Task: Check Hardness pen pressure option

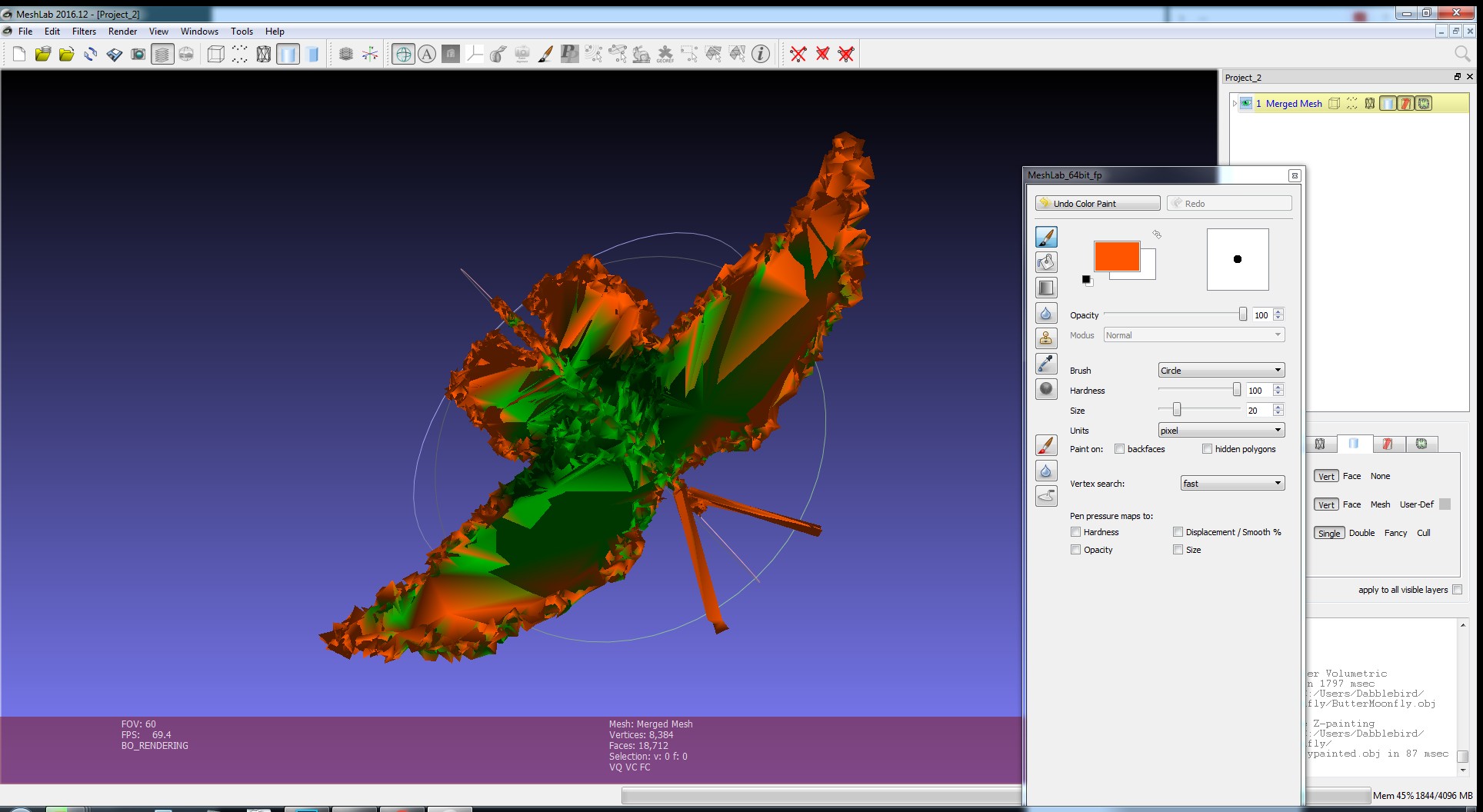Action: pos(1076,532)
